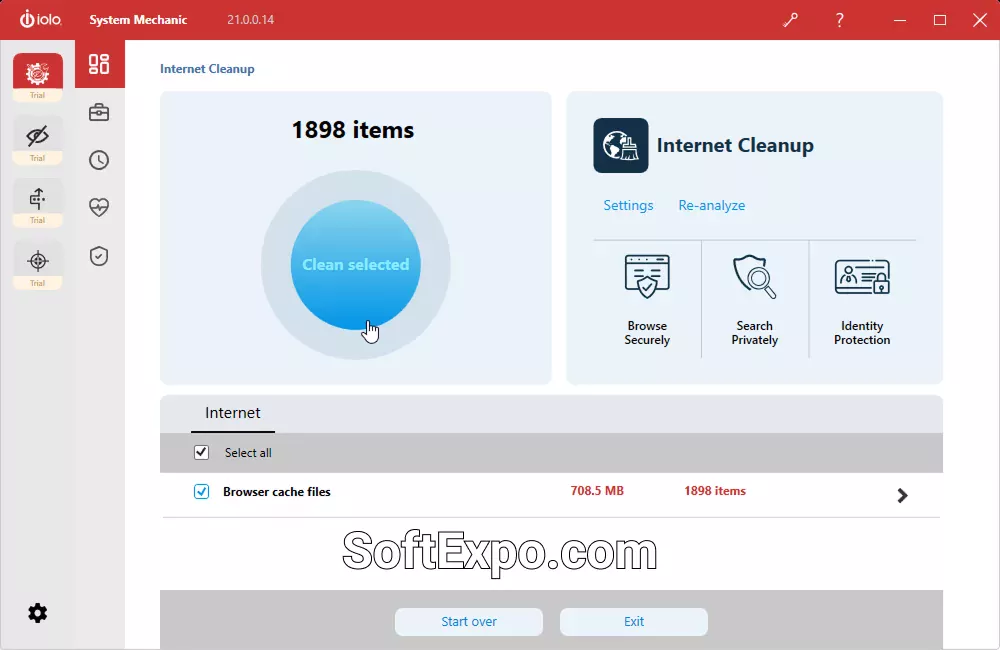
Task: Open Settings via the settings gear at bottom left
Action: 37,613
